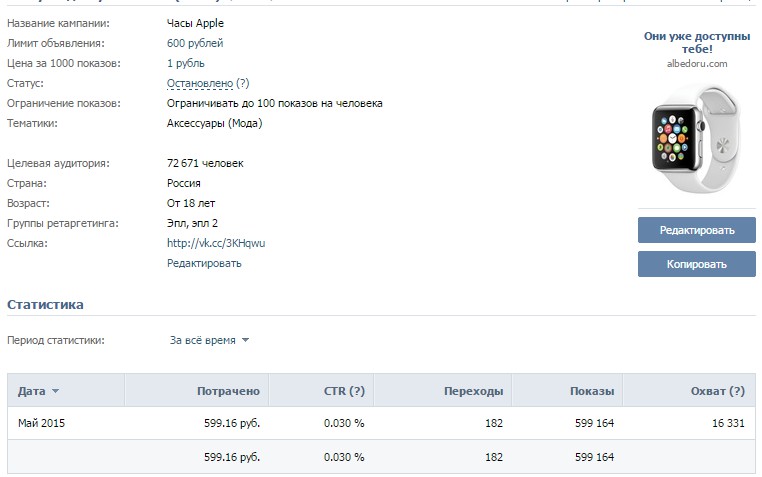This screenshot has width=762, height=477.
Task: Open the ad title Они уже доступны тебе!
Action: (696, 41)
